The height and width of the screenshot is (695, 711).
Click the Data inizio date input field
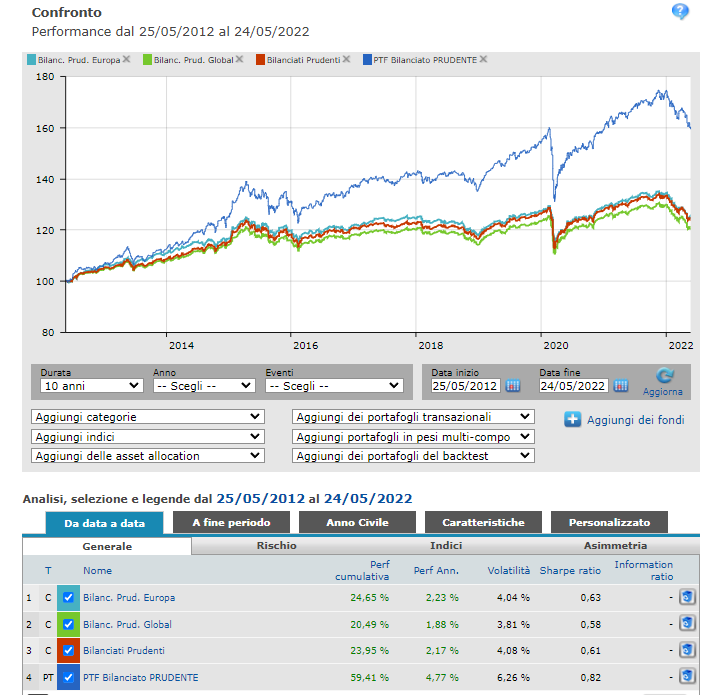[466, 386]
